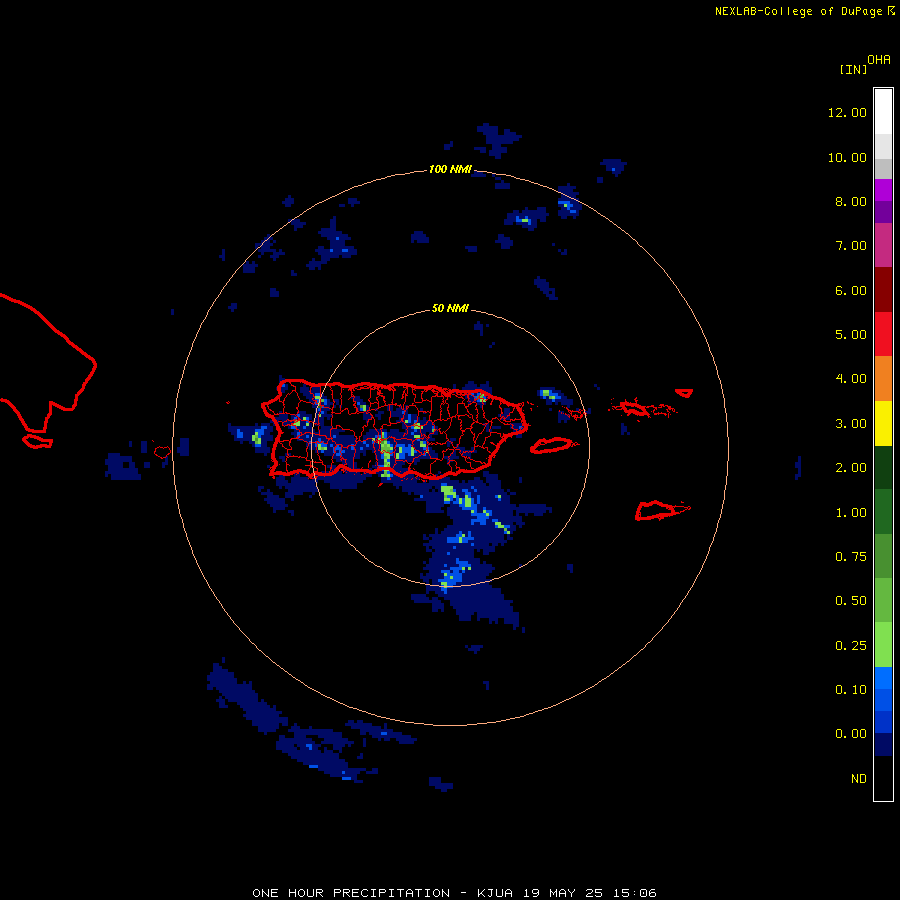Image resolution: width=900 pixels, height=900 pixels.
Task: Click the 5.00 legend value
Action: point(851,335)
